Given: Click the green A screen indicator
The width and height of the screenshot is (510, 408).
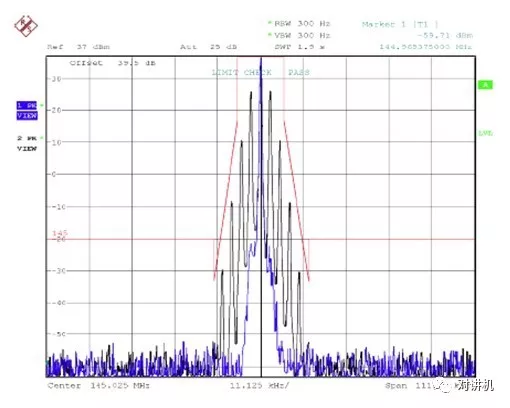Looking at the screenshot, I should point(485,85).
